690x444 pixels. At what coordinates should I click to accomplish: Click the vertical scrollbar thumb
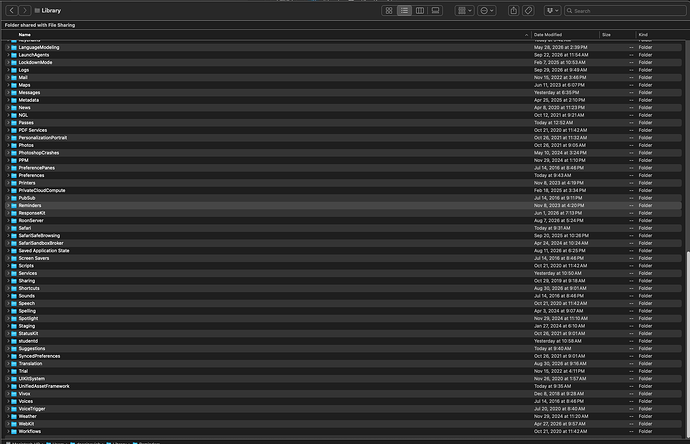688,343
